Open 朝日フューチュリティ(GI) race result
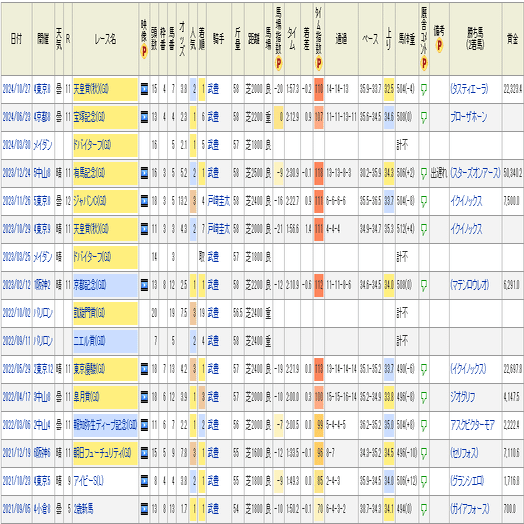The image size is (524, 524). [102, 453]
